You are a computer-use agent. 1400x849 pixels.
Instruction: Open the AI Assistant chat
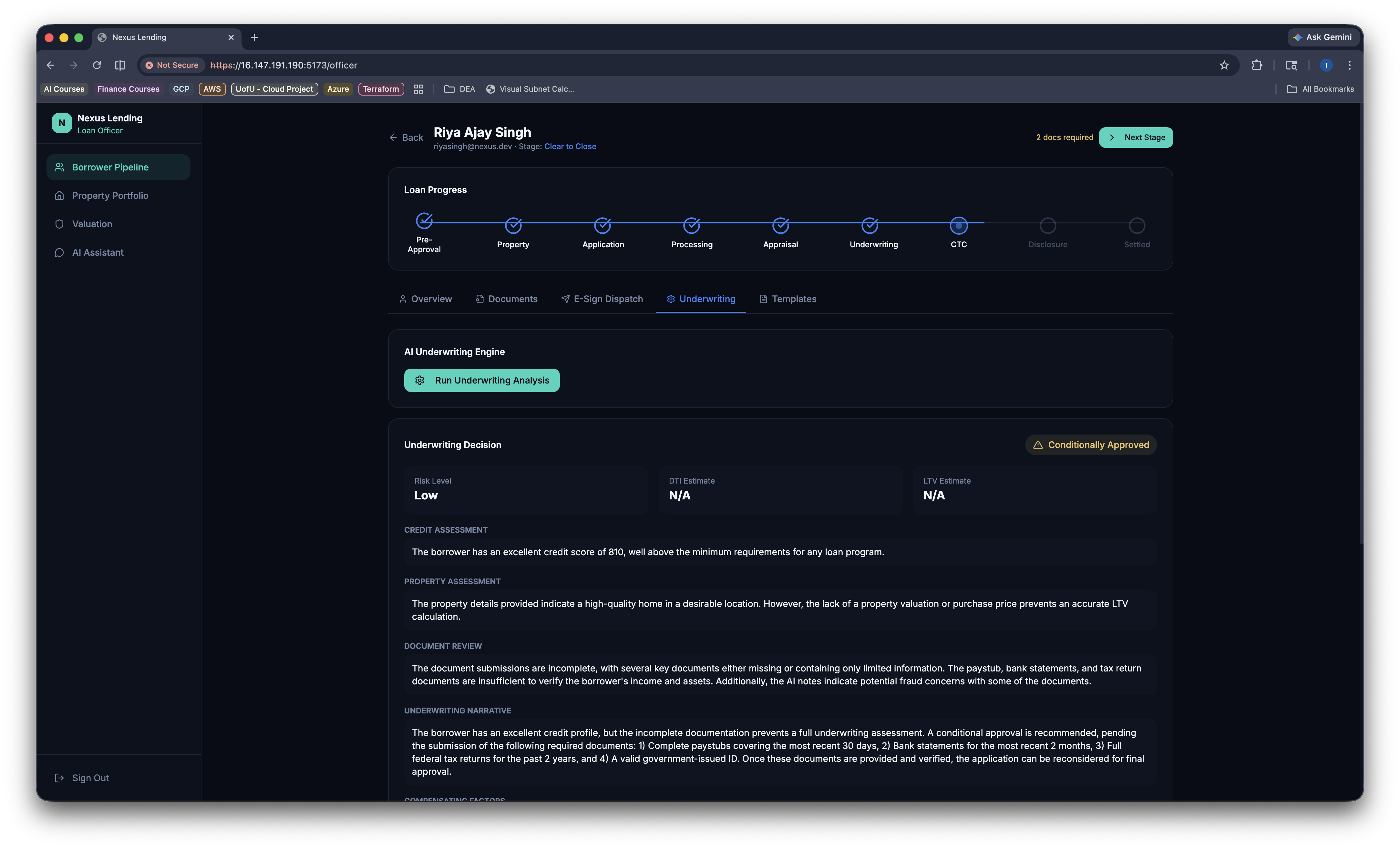coord(97,252)
